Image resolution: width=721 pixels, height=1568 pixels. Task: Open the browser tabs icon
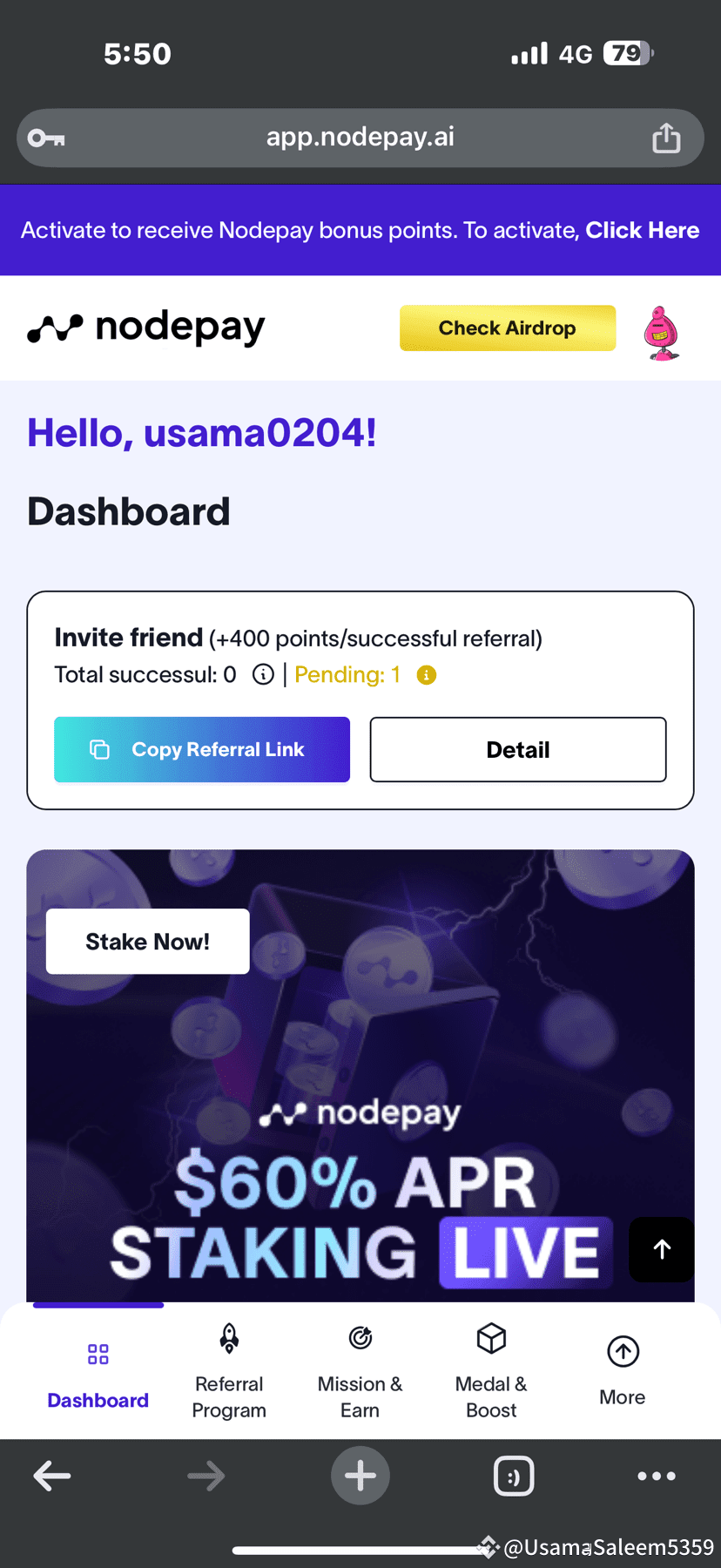[514, 1476]
